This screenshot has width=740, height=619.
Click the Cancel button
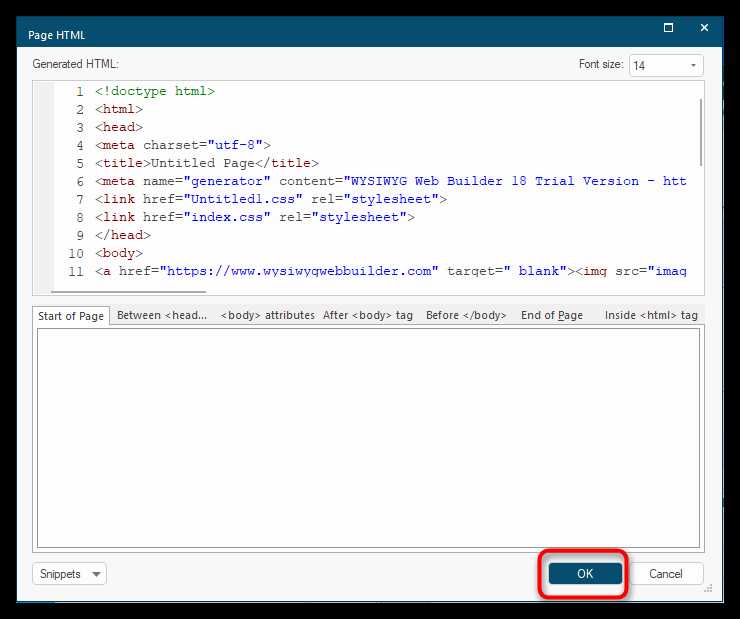tap(666, 574)
